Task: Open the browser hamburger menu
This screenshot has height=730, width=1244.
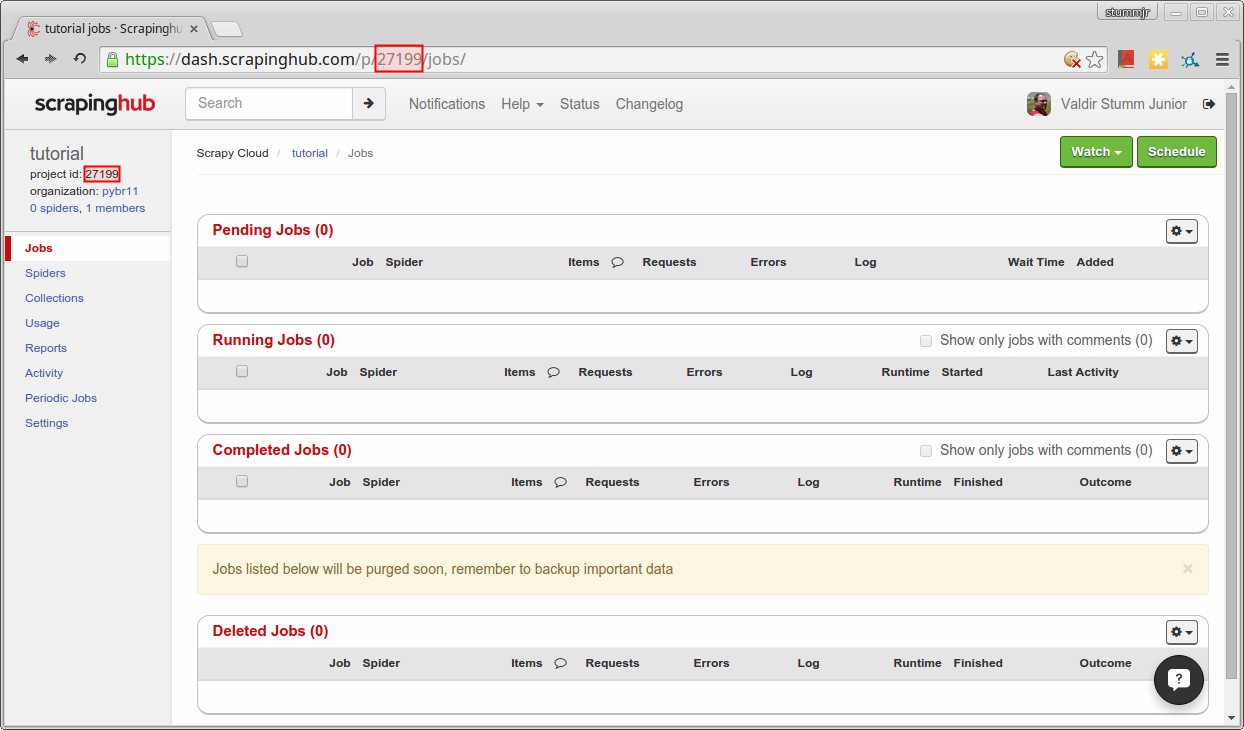Action: point(1222,59)
